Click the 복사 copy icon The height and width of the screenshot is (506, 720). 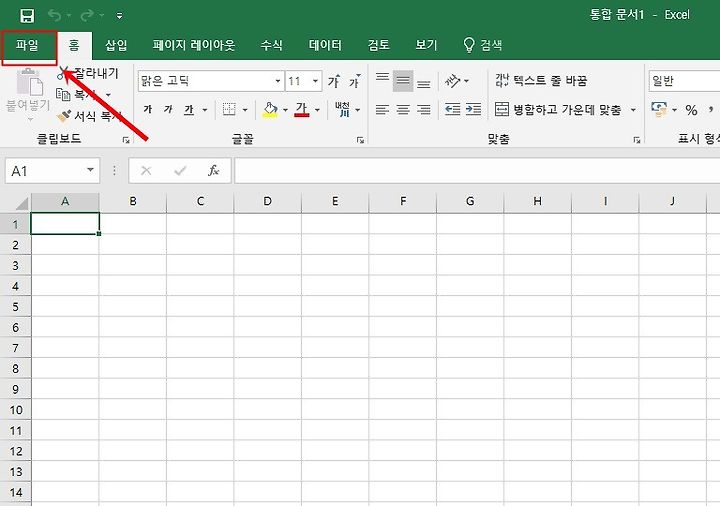click(63, 95)
